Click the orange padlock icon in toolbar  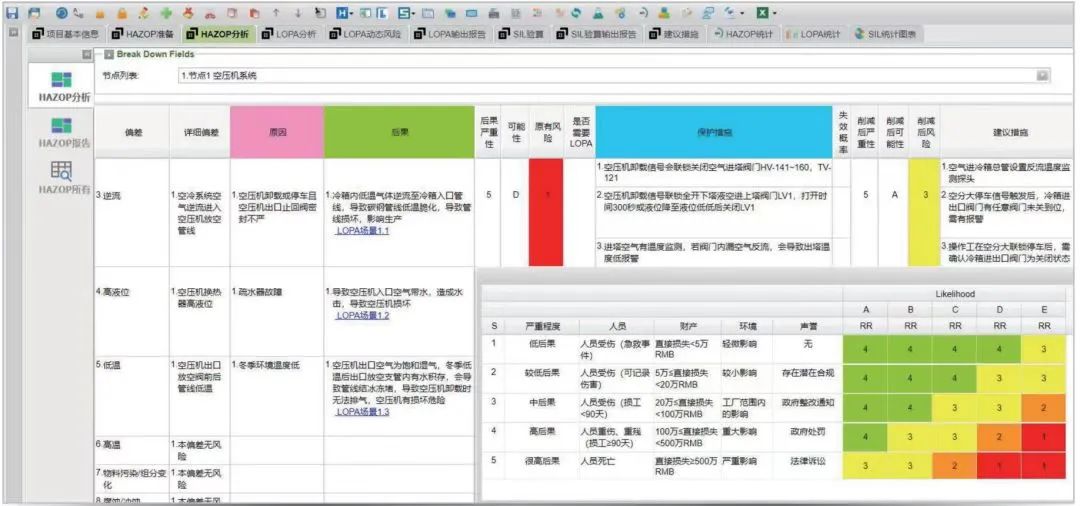[121, 13]
